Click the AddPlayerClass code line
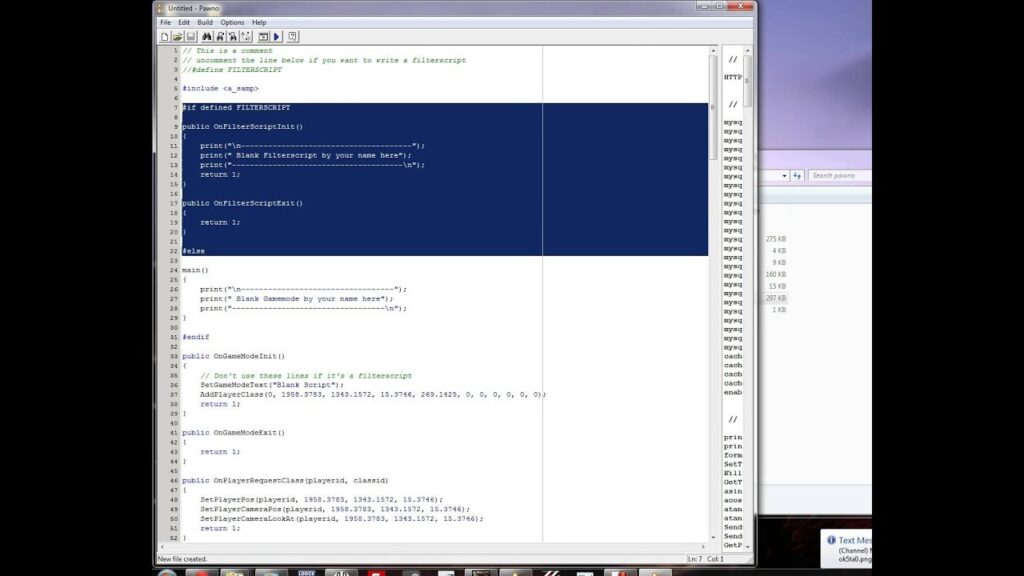Viewport: 1024px width, 576px height. click(373, 394)
